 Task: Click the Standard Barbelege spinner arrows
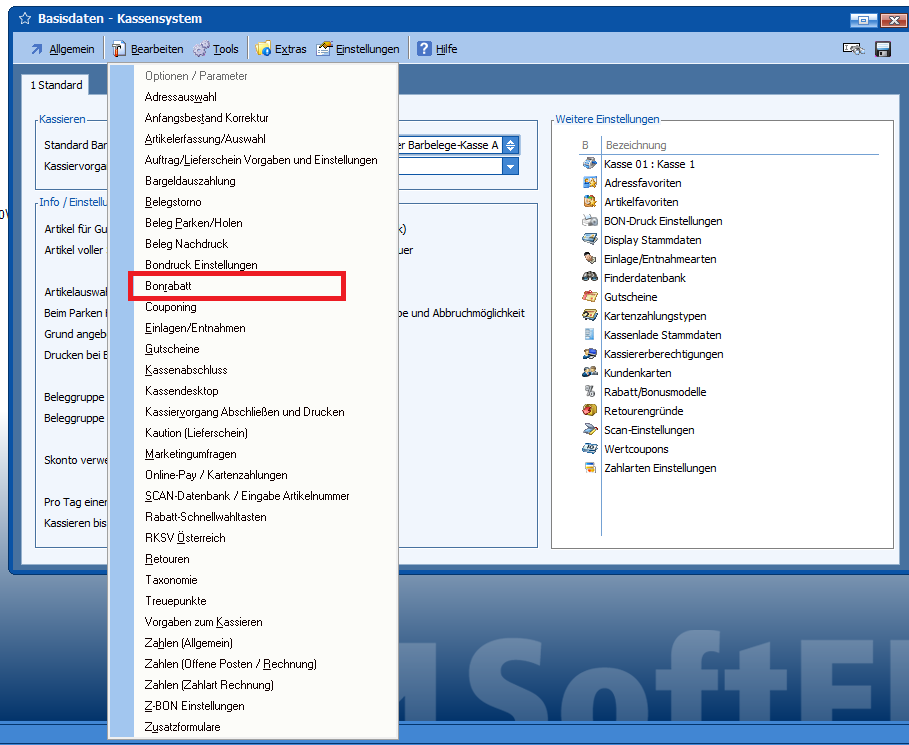pyautogui.click(x=510, y=145)
